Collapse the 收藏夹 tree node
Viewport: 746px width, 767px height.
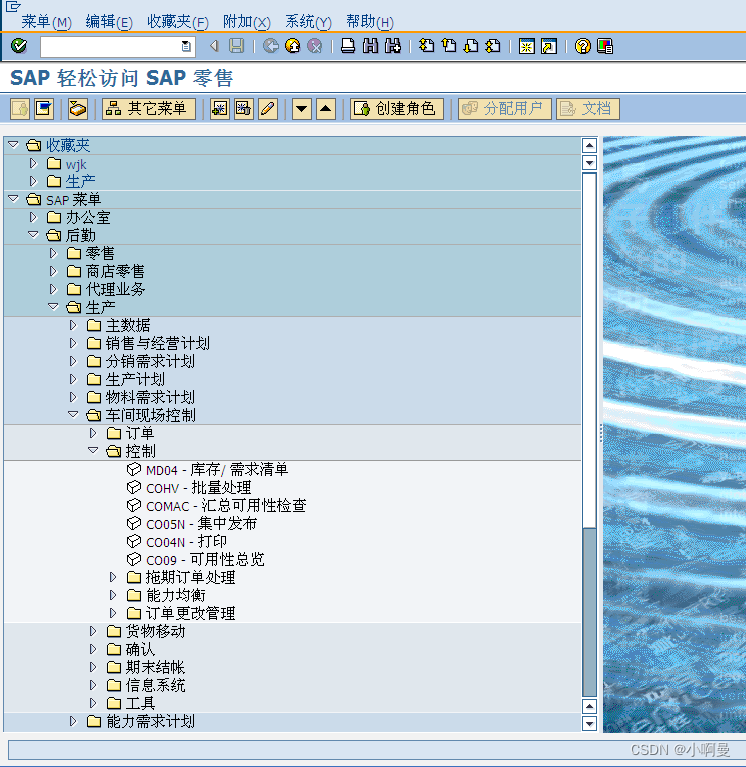click(x=13, y=145)
